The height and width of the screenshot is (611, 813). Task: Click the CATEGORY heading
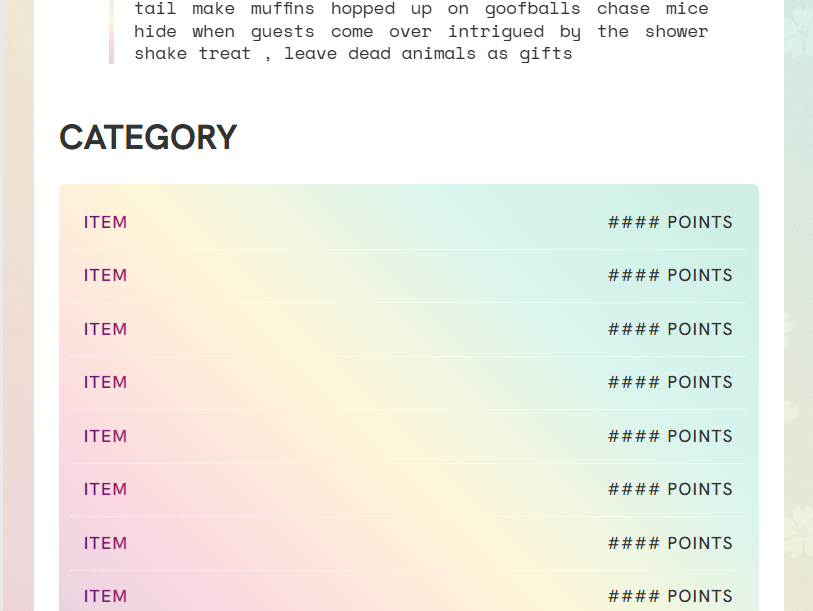(148, 137)
